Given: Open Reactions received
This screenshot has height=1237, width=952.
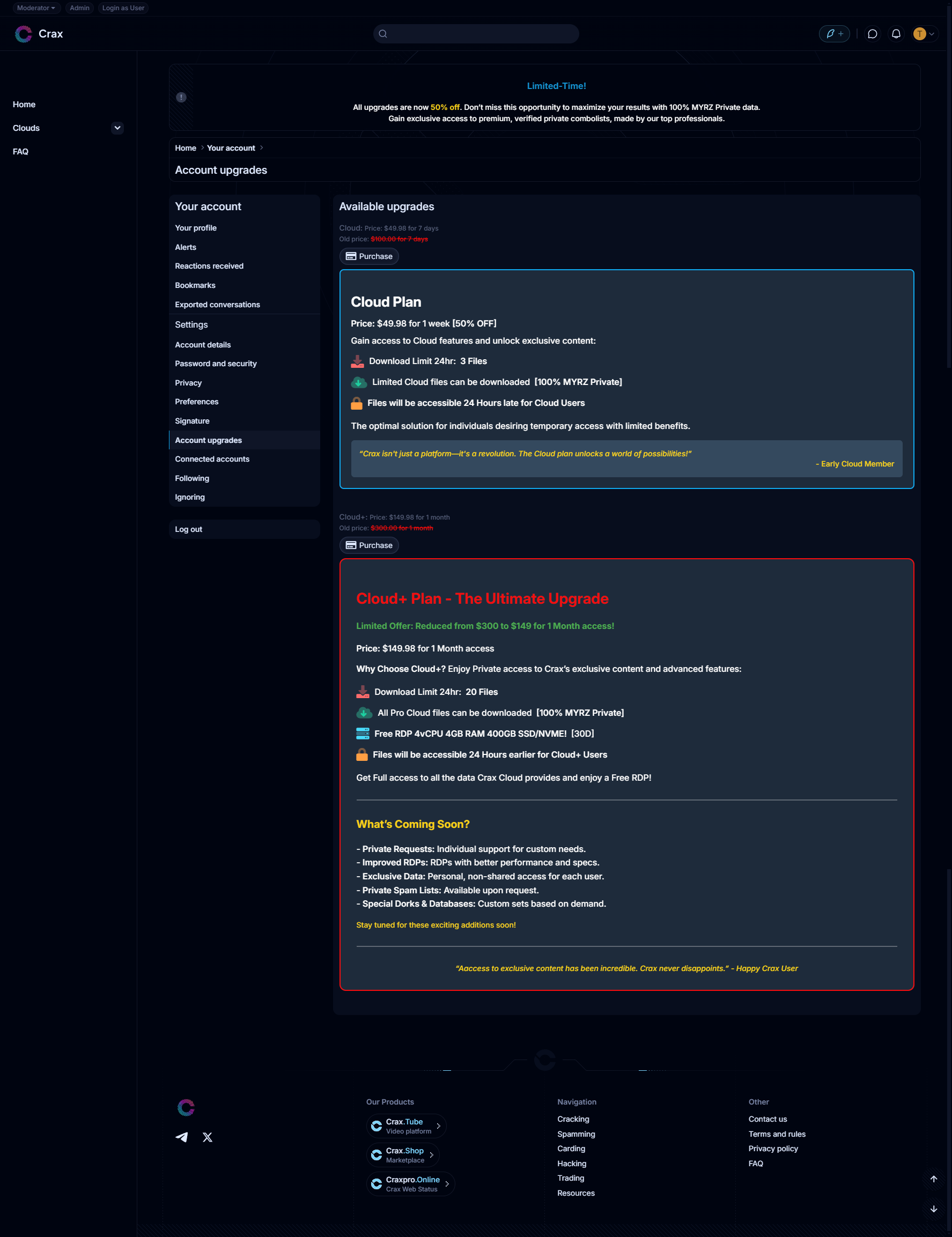Looking at the screenshot, I should [244, 266].
